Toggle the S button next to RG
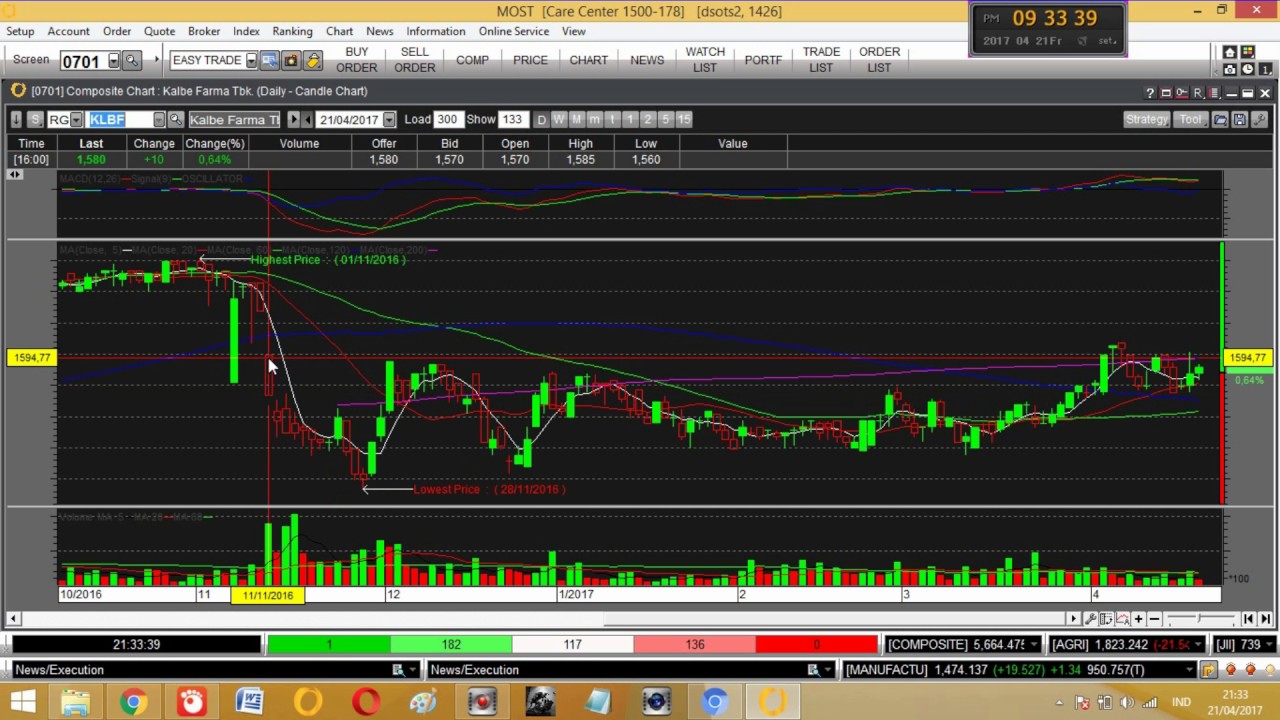 (x=35, y=120)
